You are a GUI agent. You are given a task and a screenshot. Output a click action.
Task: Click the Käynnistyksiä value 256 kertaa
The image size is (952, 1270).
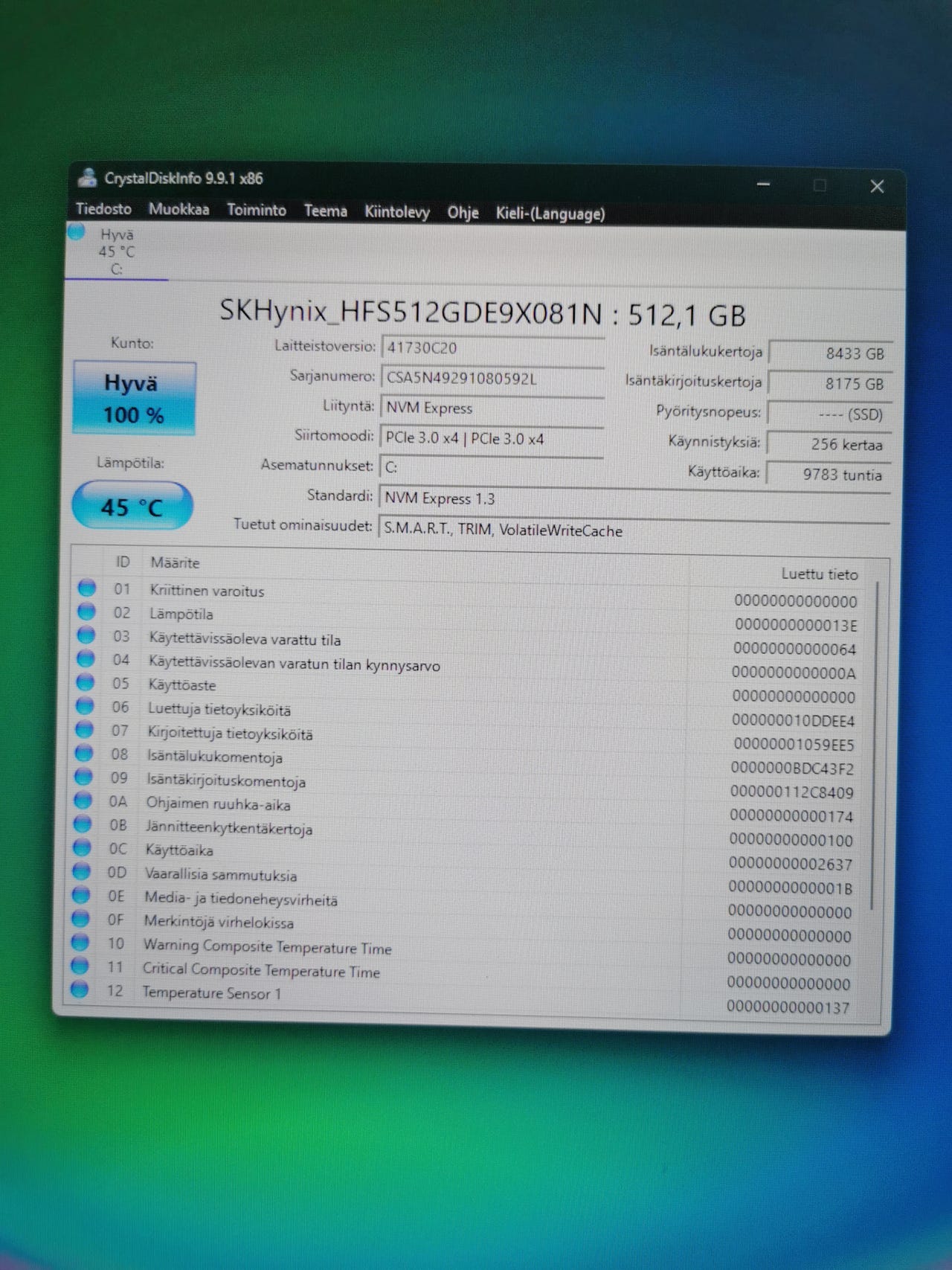pos(829,445)
